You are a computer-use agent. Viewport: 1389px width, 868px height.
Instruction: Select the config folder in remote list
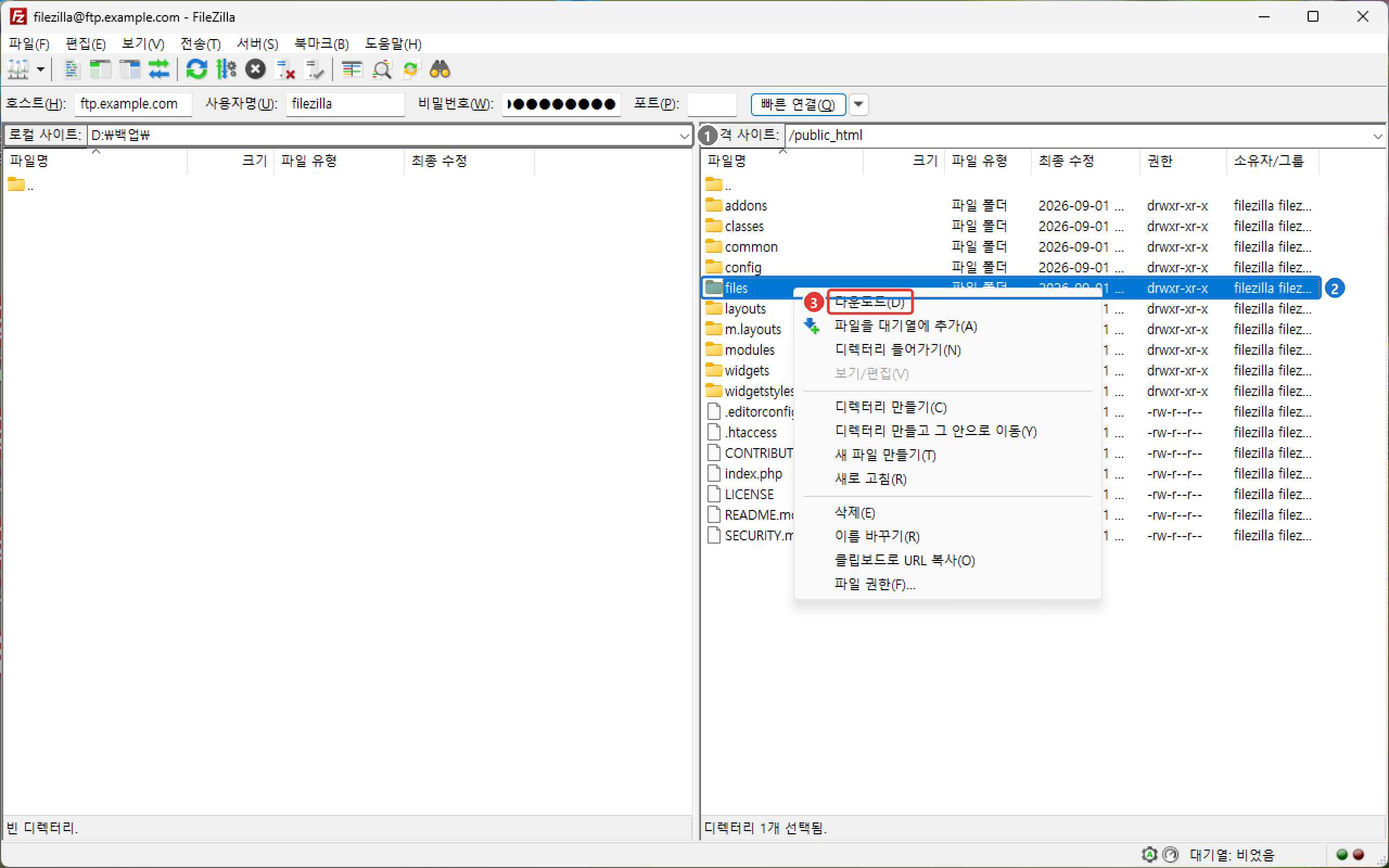(x=1011, y=267)
